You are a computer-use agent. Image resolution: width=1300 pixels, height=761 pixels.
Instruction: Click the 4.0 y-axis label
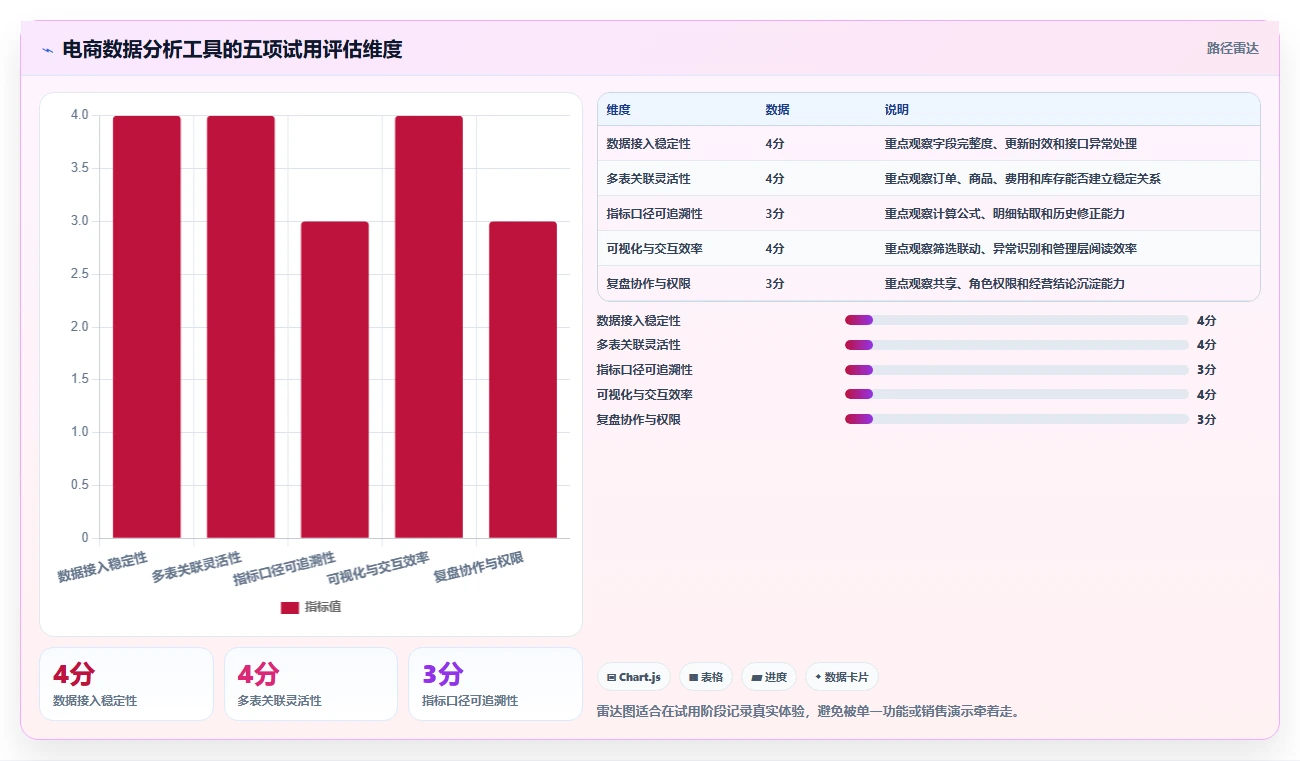pos(80,115)
